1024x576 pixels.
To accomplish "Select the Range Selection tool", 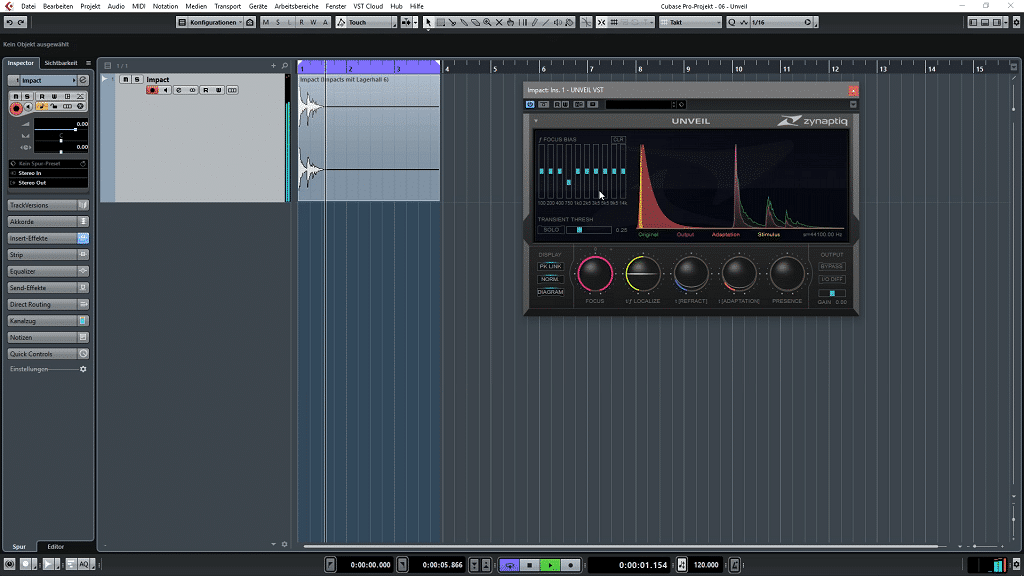I will point(441,22).
